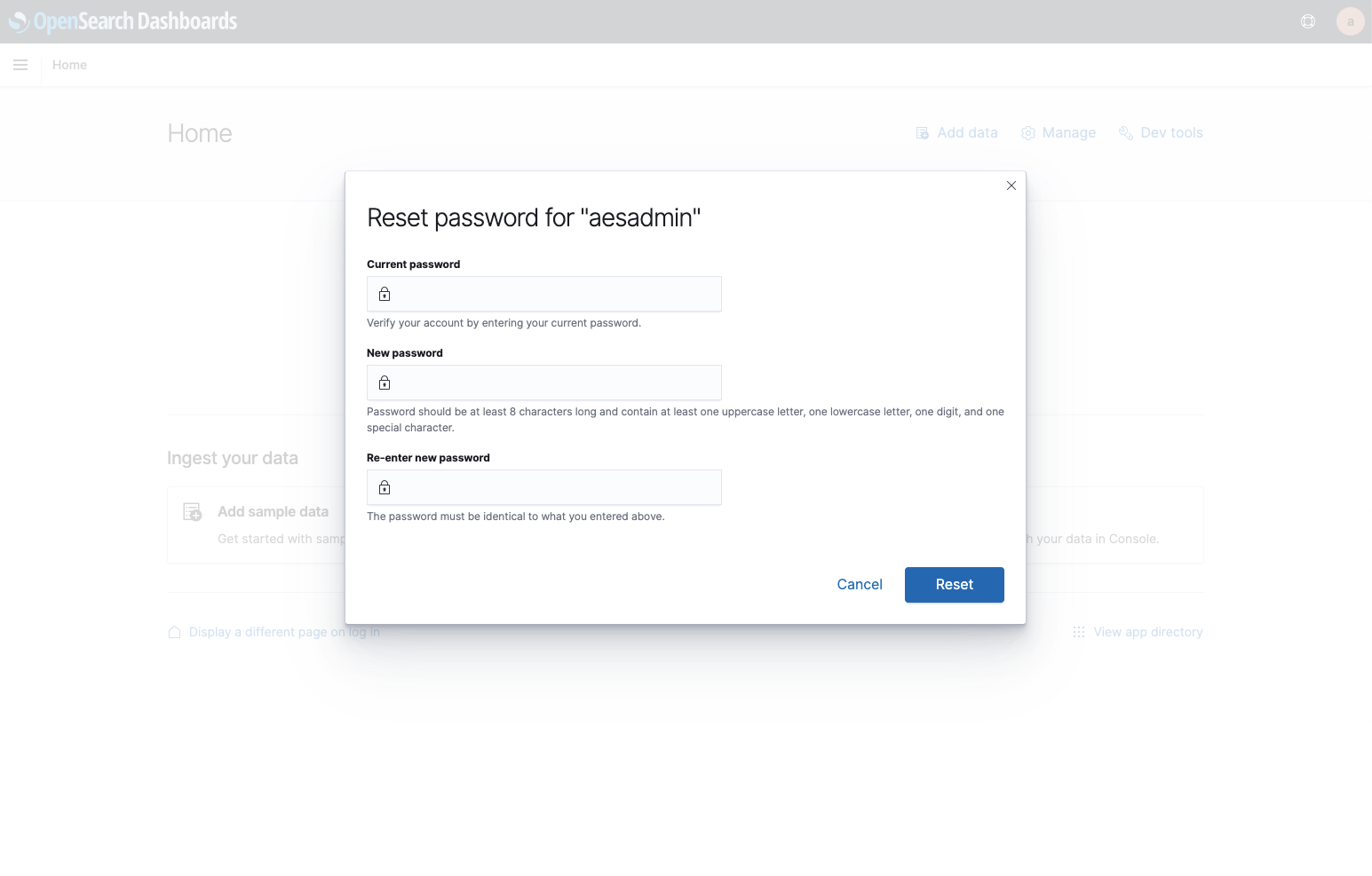The height and width of the screenshot is (876, 1372).
Task: Click the OpenSearch Dashboards logo
Action: [x=123, y=21]
